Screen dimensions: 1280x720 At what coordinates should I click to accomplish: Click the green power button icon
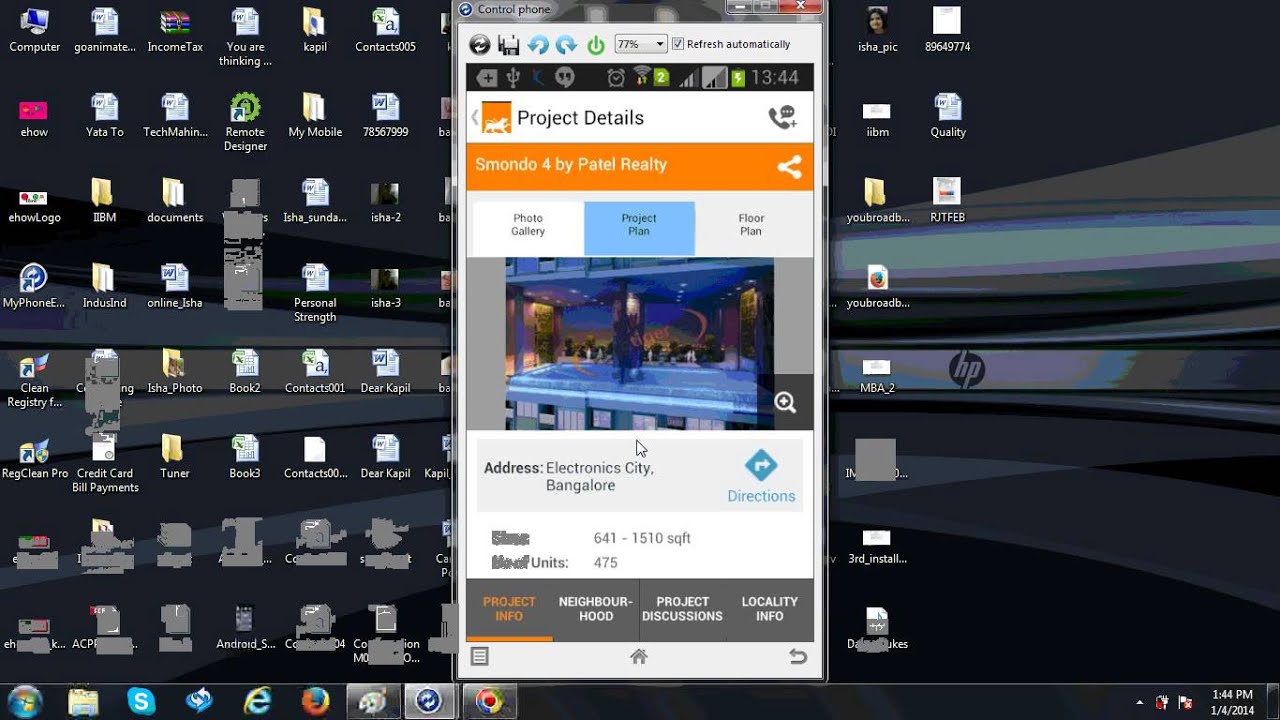coord(596,44)
